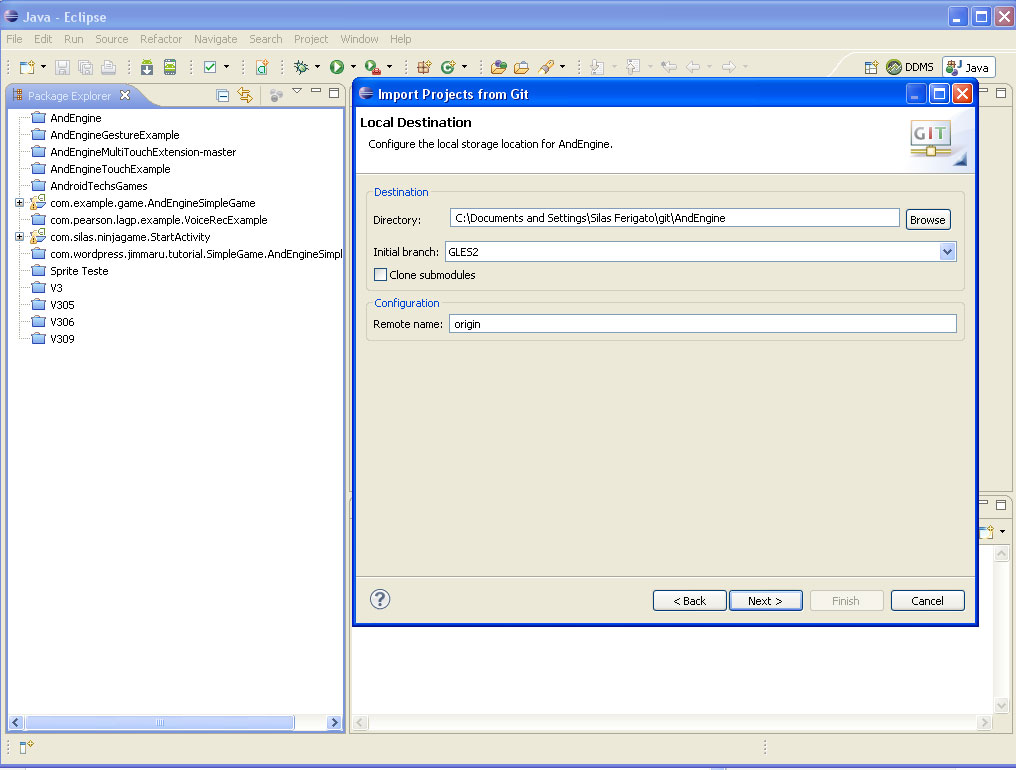Click the Search flashlight icon

pos(546,67)
